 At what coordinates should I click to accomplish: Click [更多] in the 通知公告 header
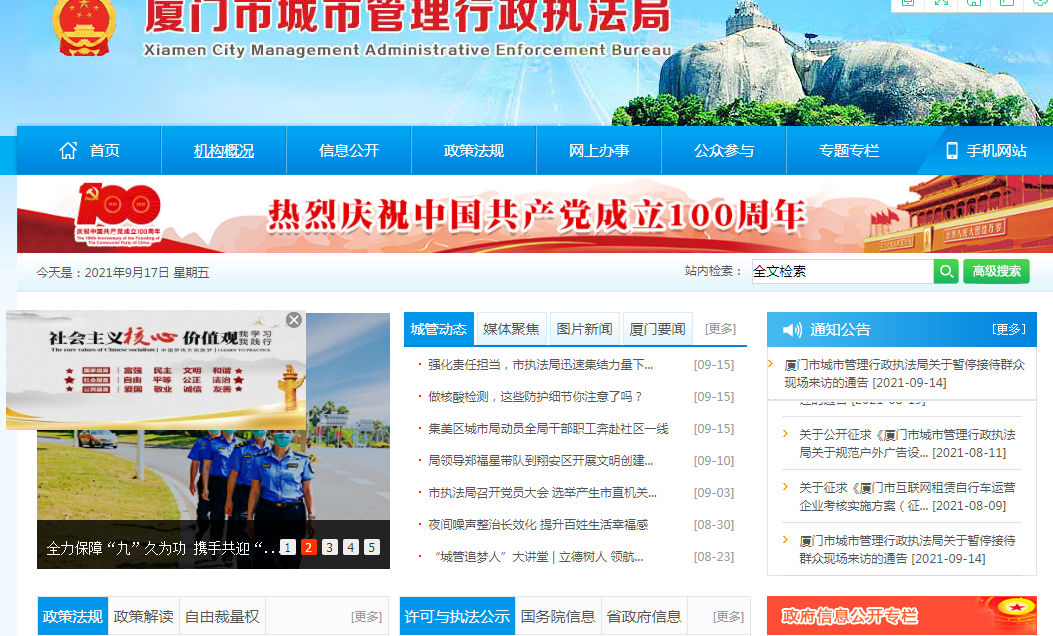point(1009,329)
